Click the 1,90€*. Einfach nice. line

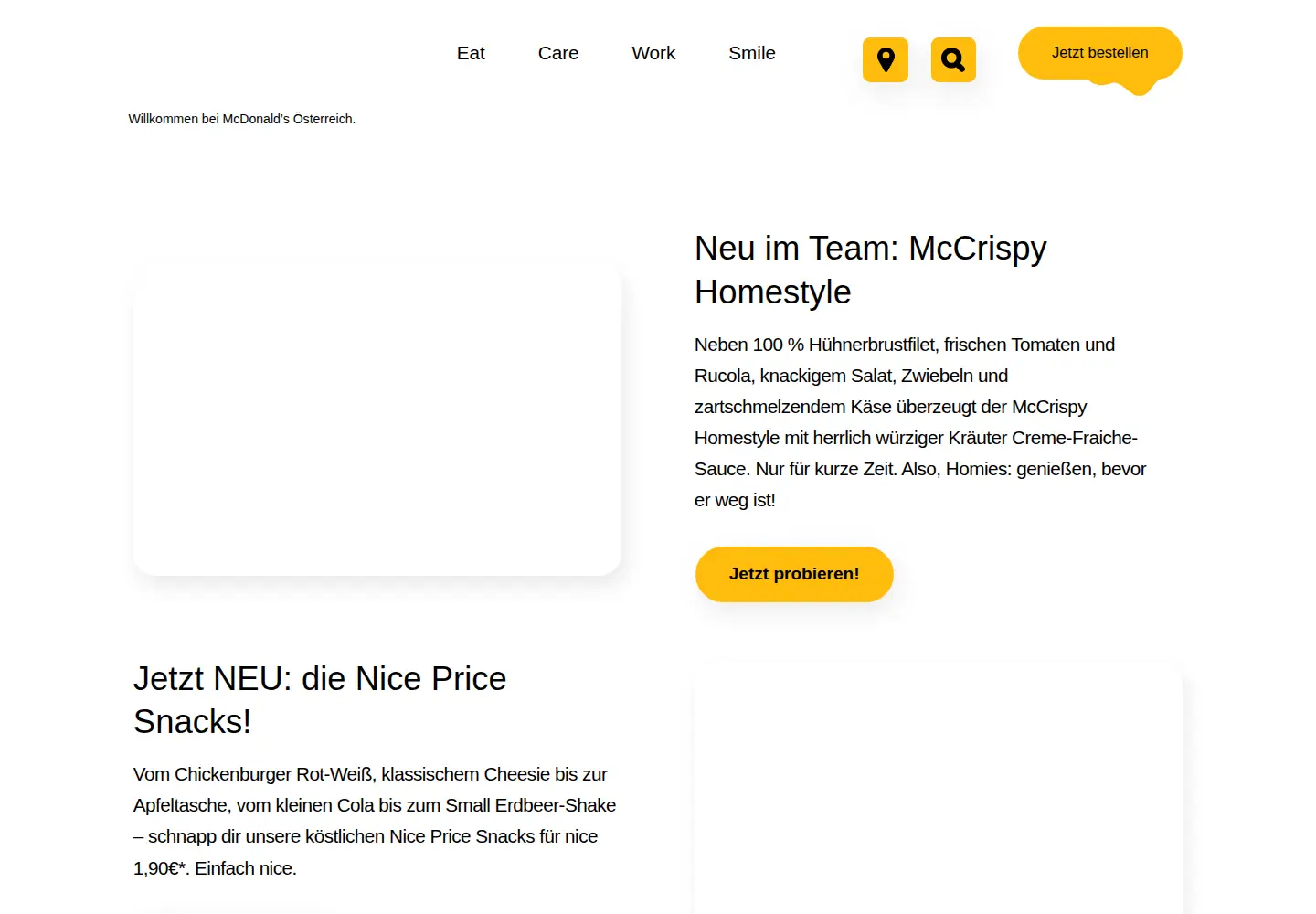tap(215, 868)
